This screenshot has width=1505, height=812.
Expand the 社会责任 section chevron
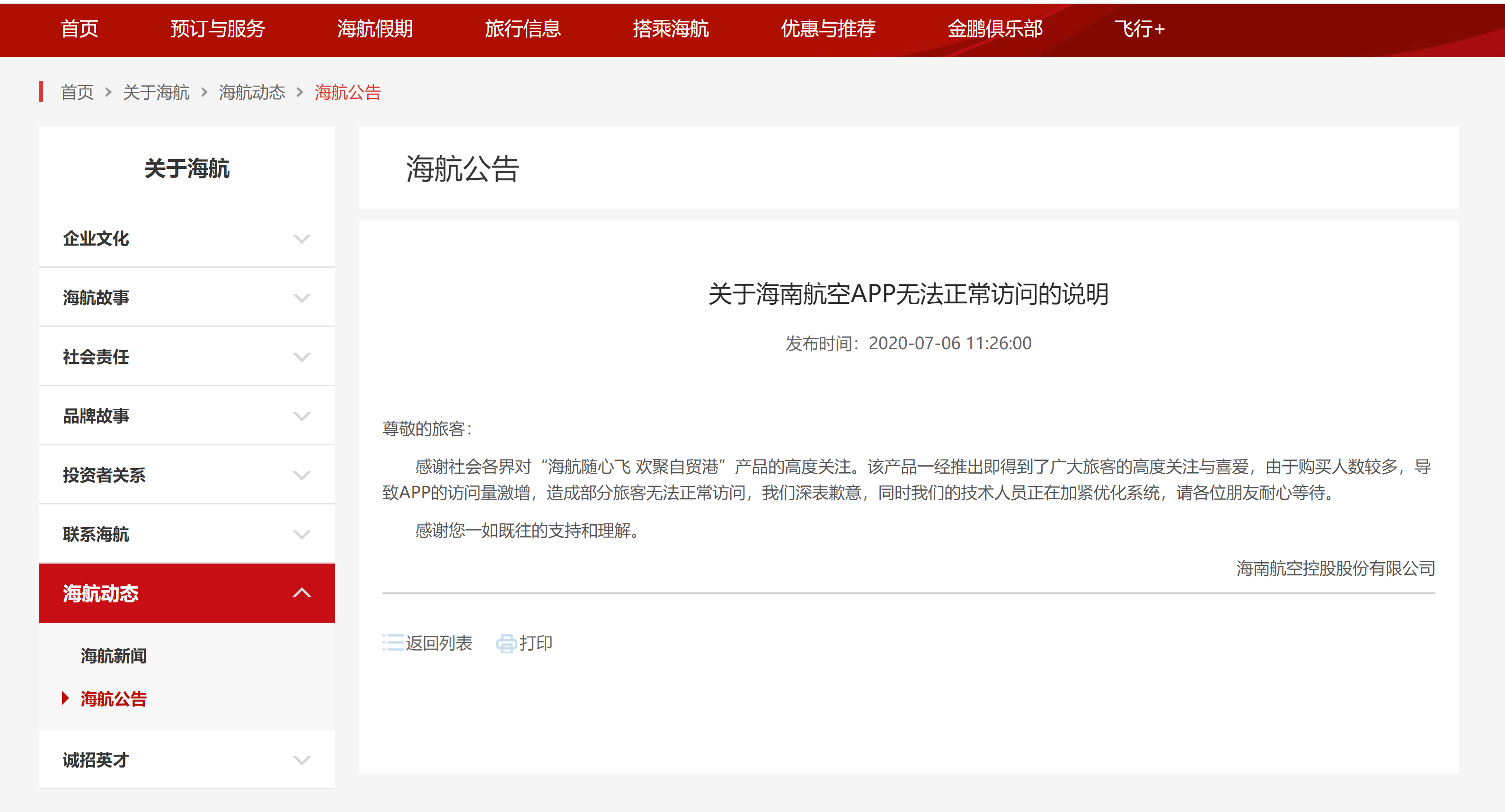pos(301,357)
